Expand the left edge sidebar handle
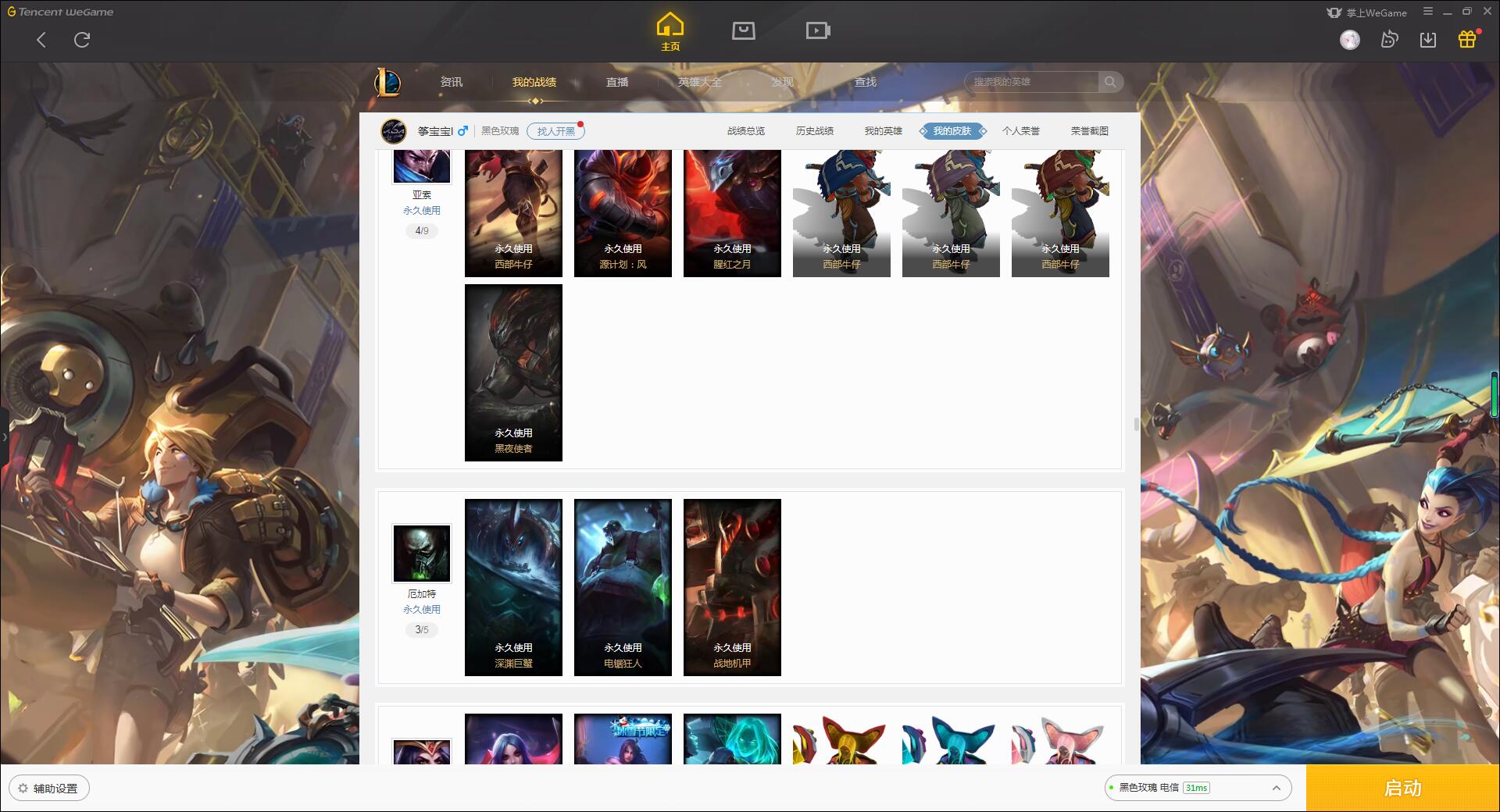 click(4, 437)
